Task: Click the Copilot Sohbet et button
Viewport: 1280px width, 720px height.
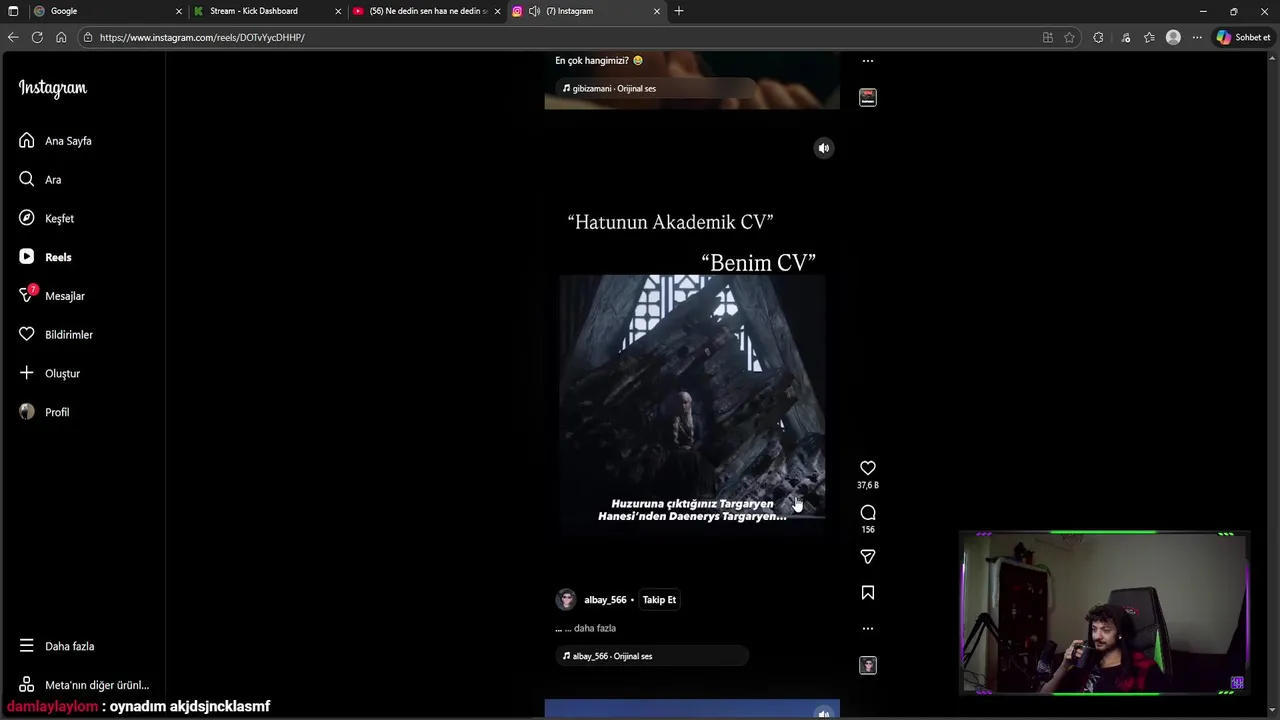Action: pos(1243,37)
